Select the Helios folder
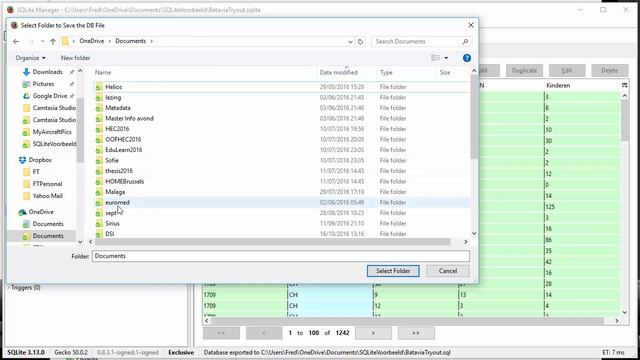The image size is (640, 360). (x=113, y=87)
